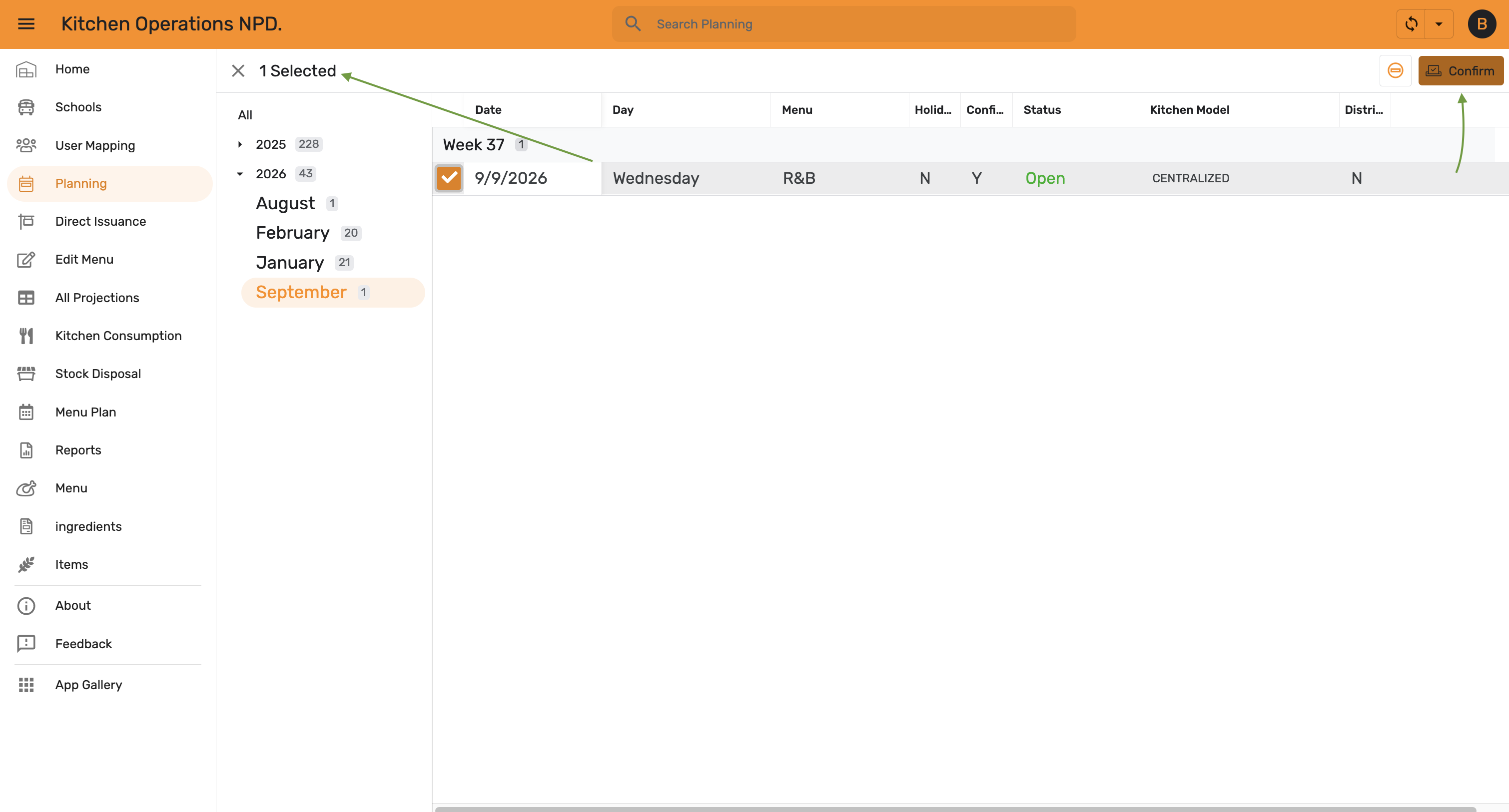The image size is (1509, 812).
Task: Click the Confirm button
Action: point(1461,71)
